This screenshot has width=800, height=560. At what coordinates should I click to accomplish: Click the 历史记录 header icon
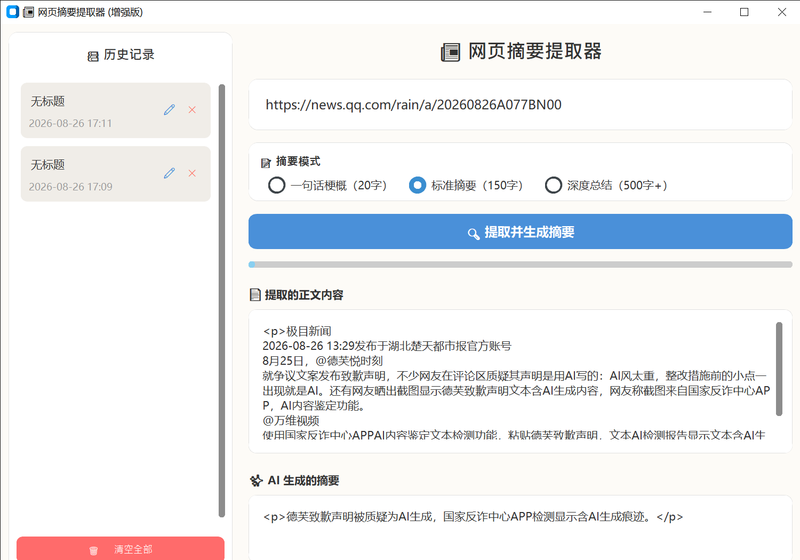[93, 56]
